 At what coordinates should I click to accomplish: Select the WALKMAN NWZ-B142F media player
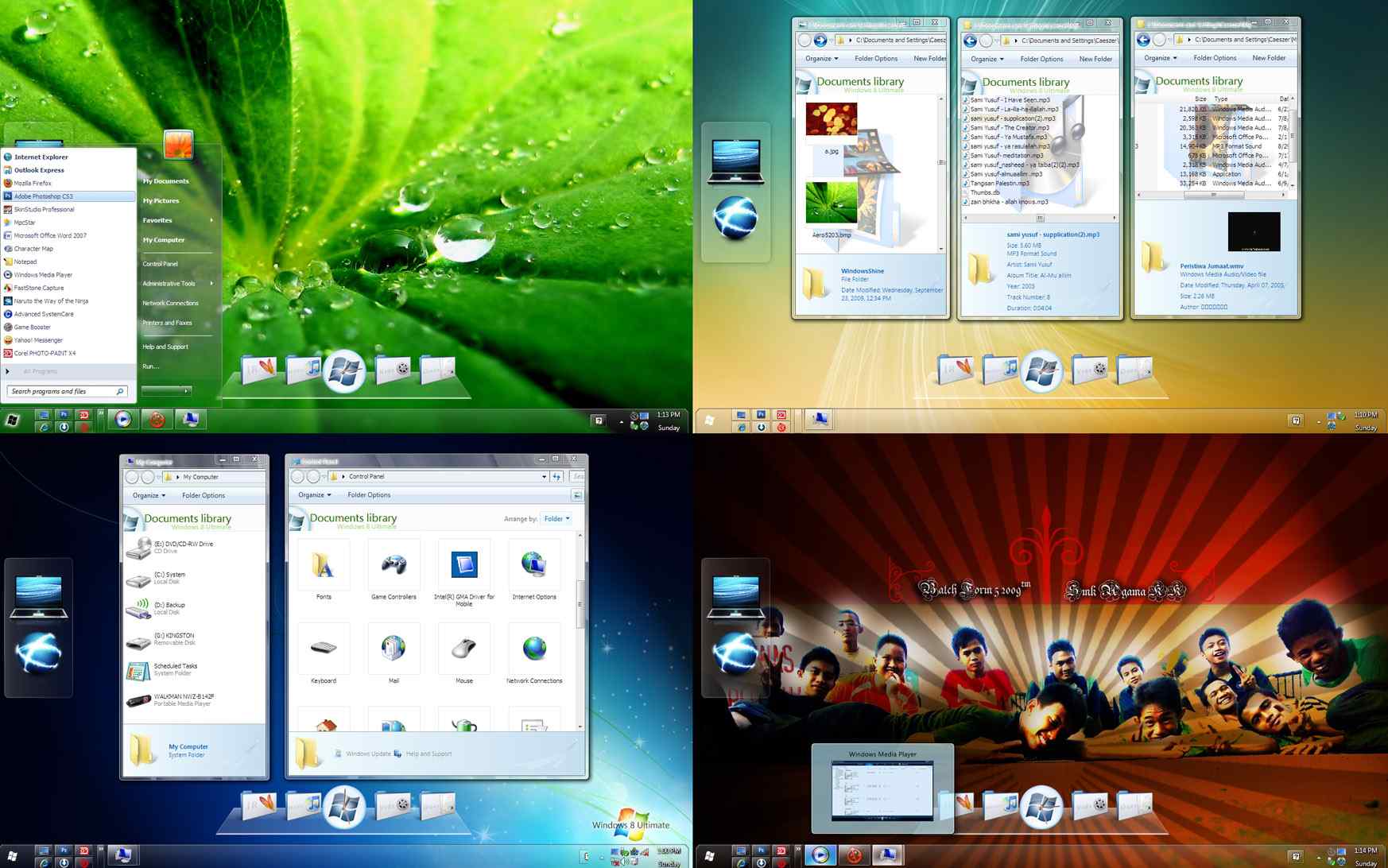coord(172,699)
